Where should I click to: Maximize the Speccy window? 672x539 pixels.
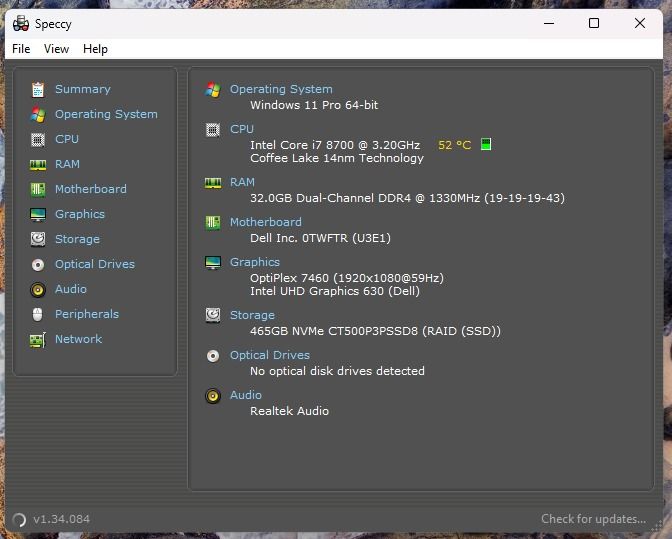point(594,23)
